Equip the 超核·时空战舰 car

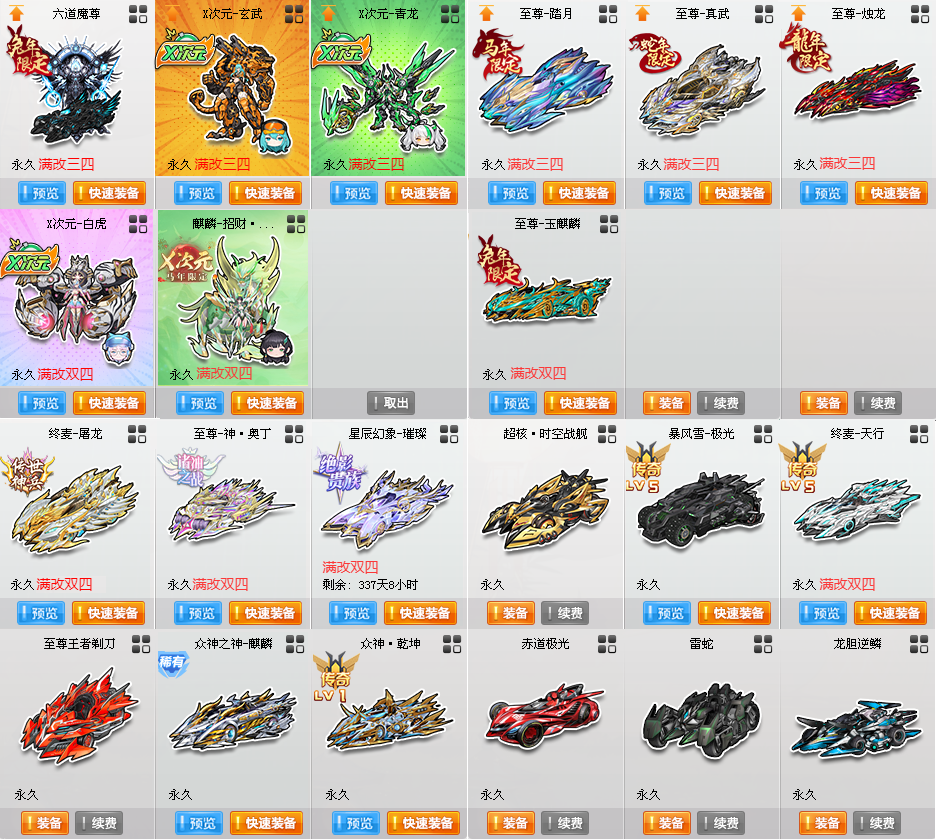pyautogui.click(x=510, y=613)
